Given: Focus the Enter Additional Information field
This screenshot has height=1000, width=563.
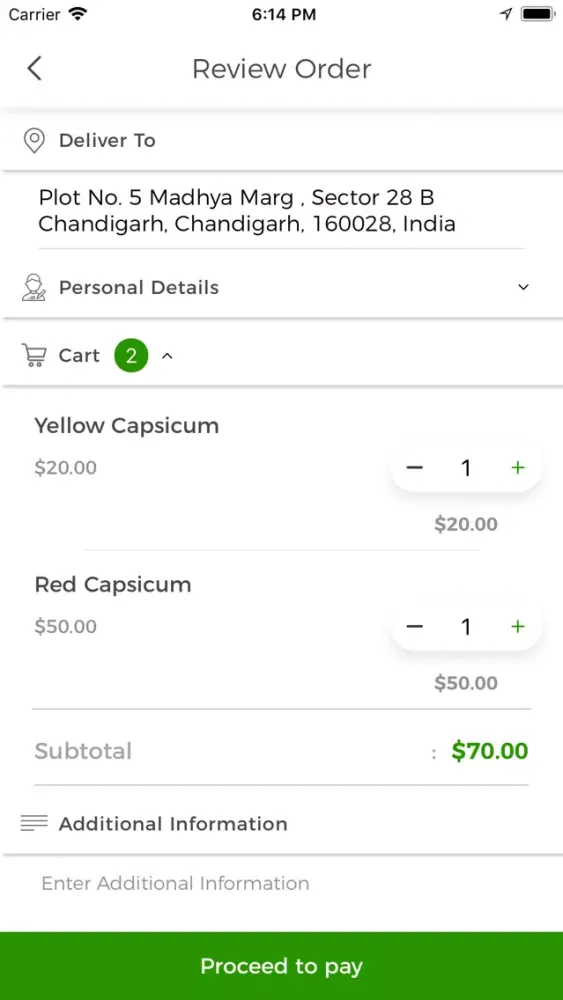Looking at the screenshot, I should pos(281,883).
